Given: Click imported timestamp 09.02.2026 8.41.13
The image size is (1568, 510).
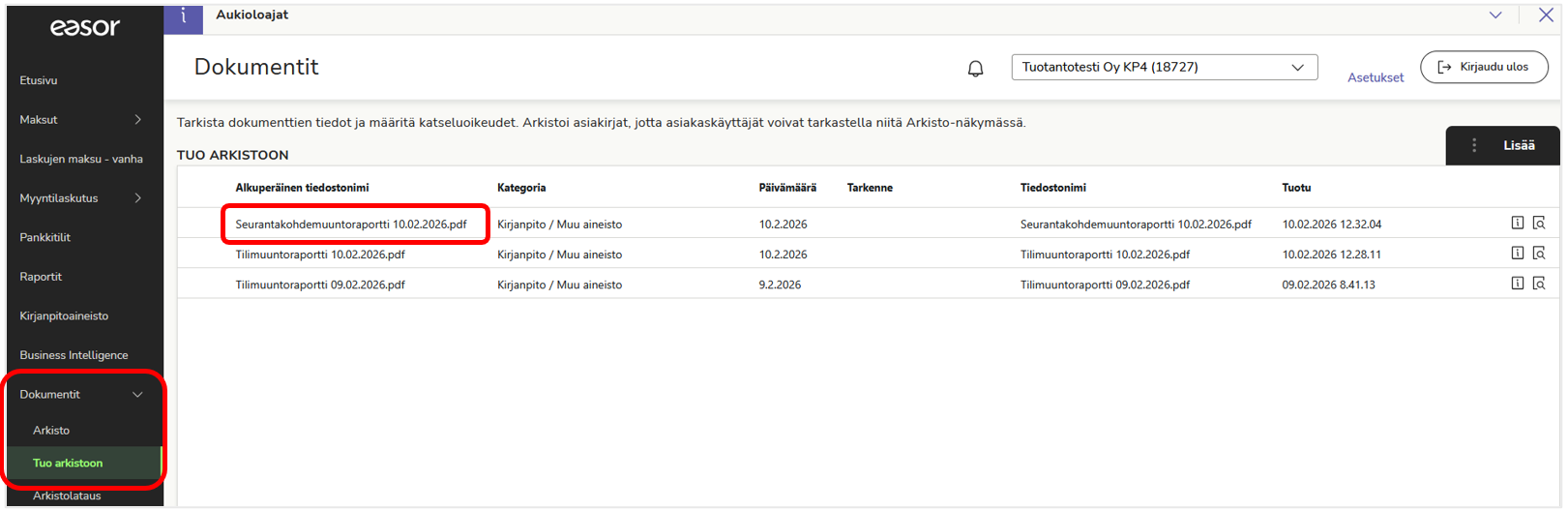Looking at the screenshot, I should tap(1328, 285).
